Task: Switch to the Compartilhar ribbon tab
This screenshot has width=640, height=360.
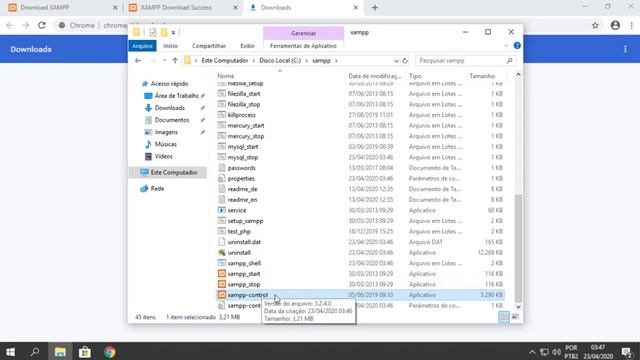Action: click(x=209, y=46)
